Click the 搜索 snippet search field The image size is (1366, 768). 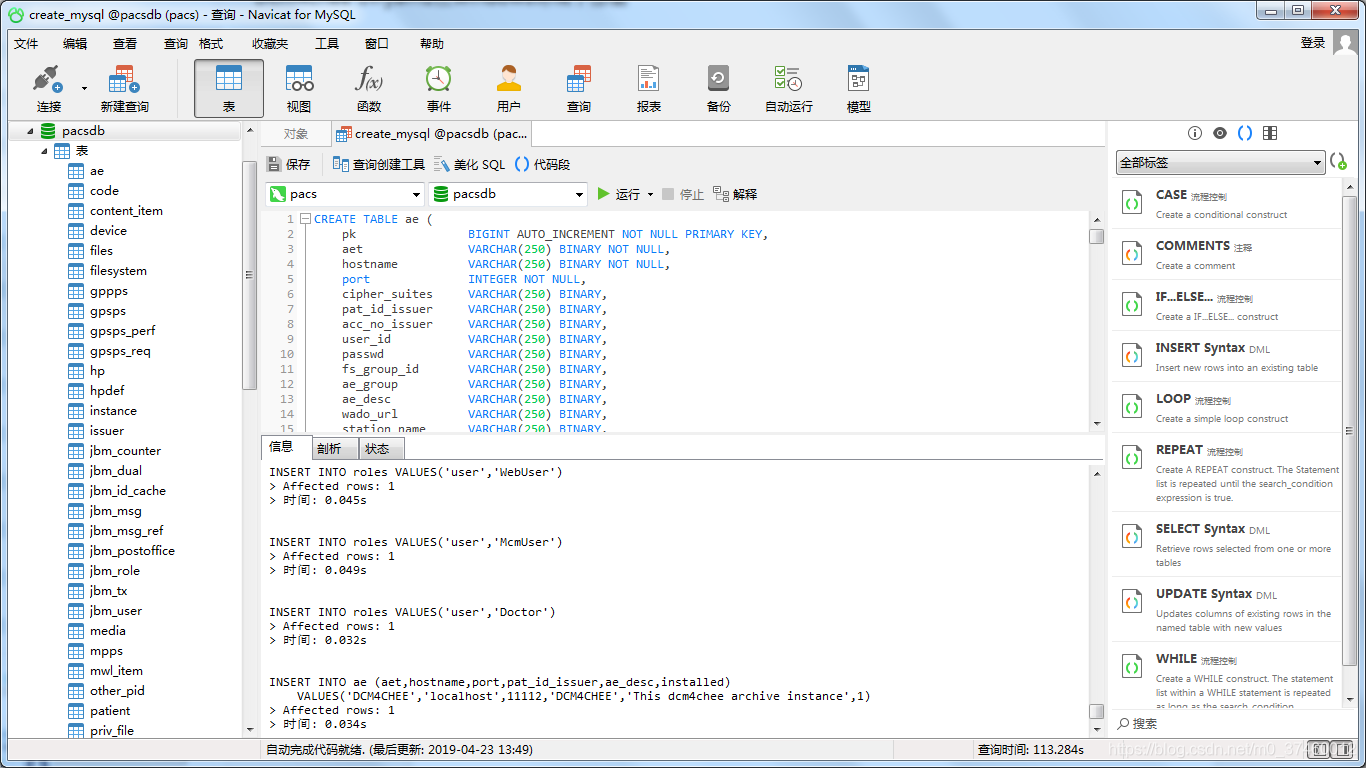pos(1226,723)
